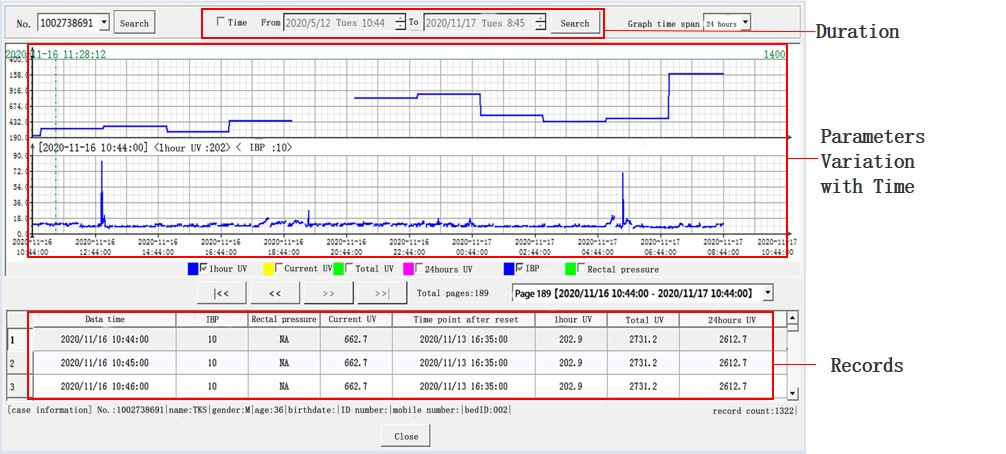
Task: Go to the first page of records
Action: coord(222,293)
